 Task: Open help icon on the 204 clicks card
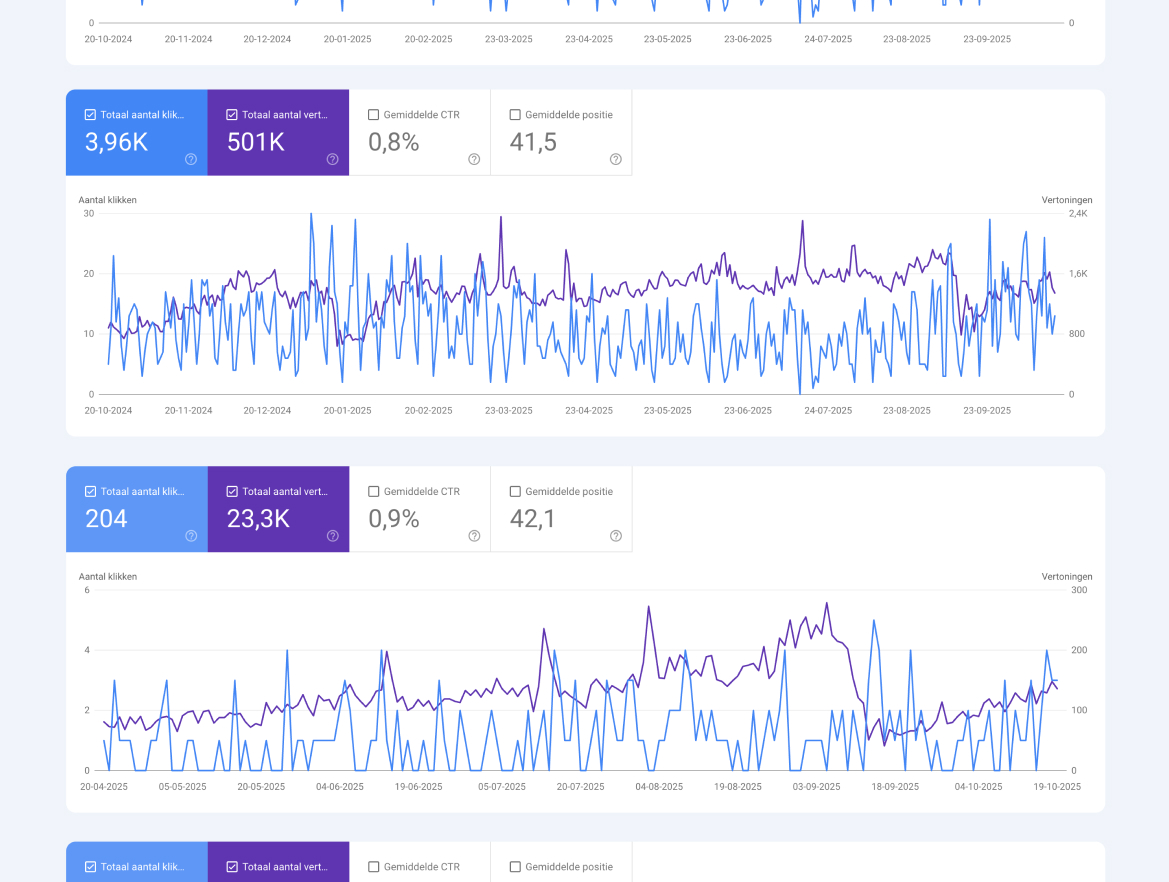coord(191,536)
